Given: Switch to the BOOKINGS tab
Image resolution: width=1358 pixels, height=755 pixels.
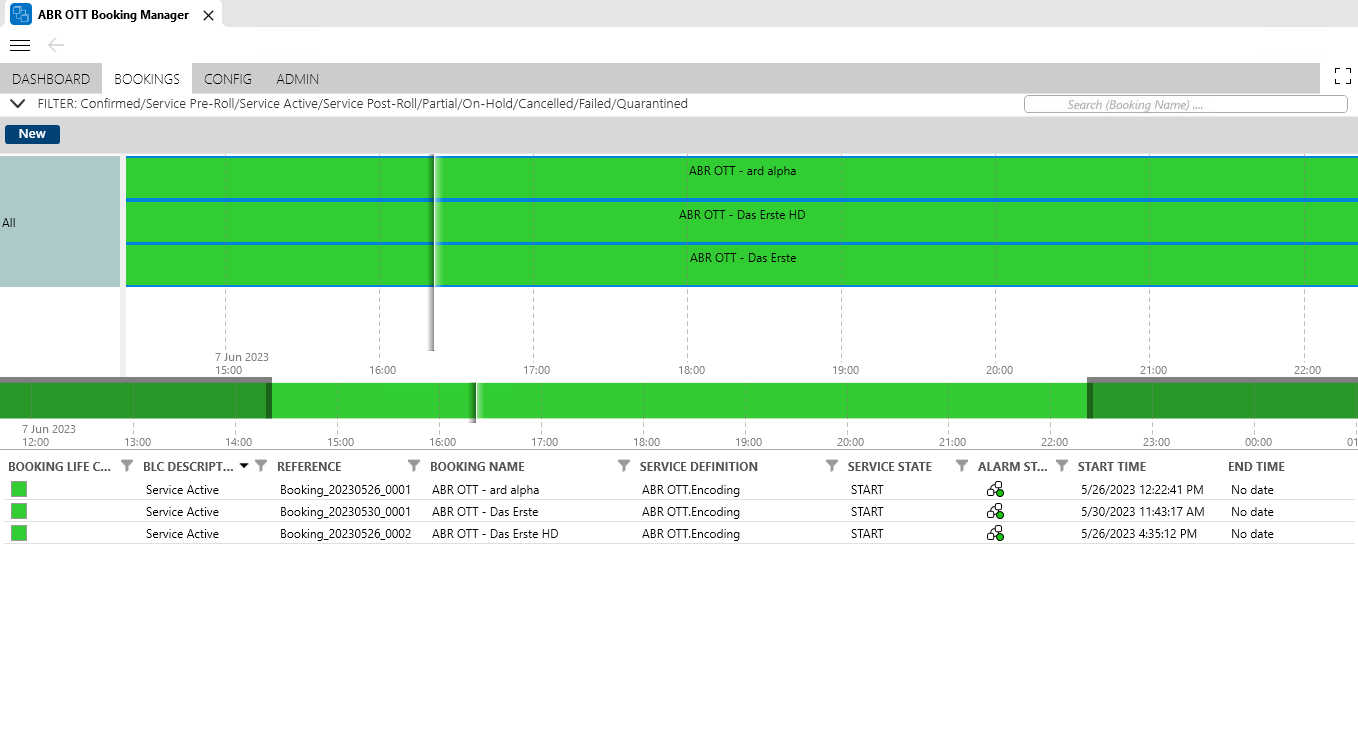Looking at the screenshot, I should [147, 79].
